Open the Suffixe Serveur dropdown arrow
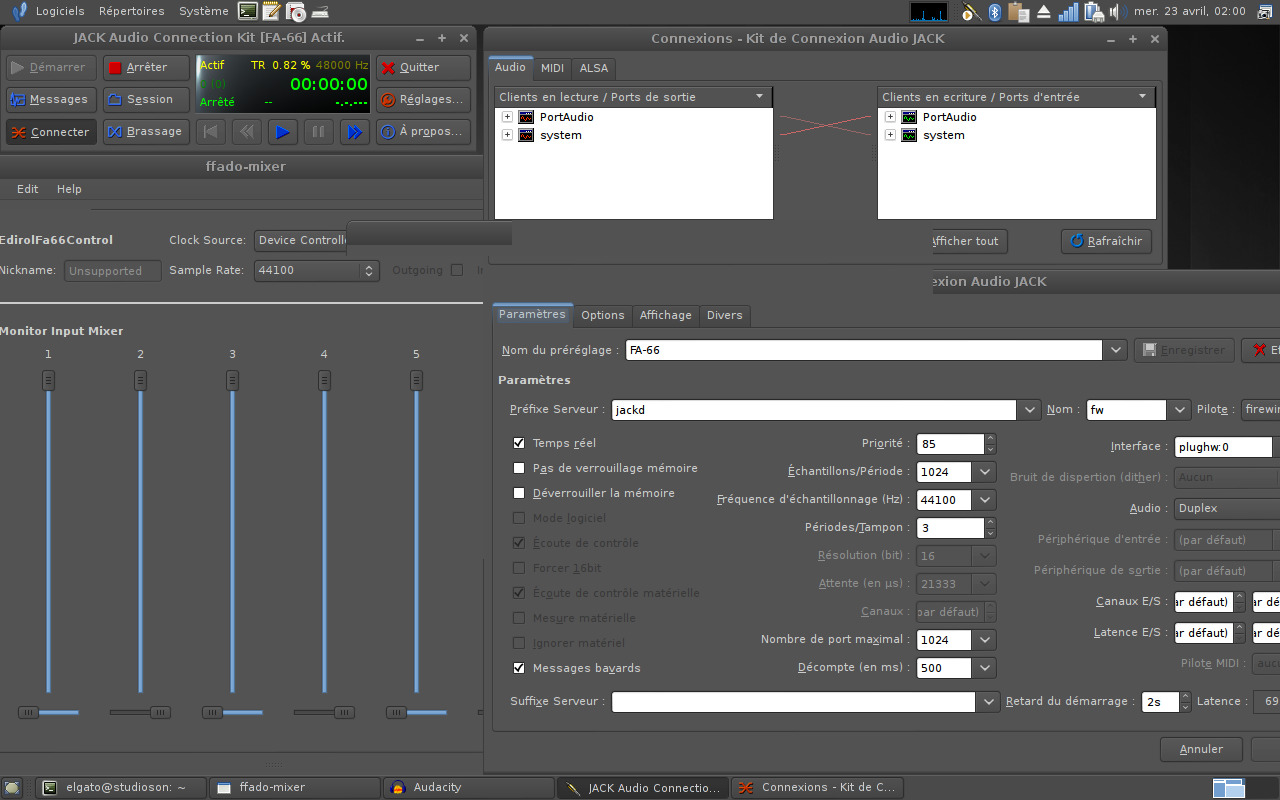1280x800 pixels. (x=988, y=702)
